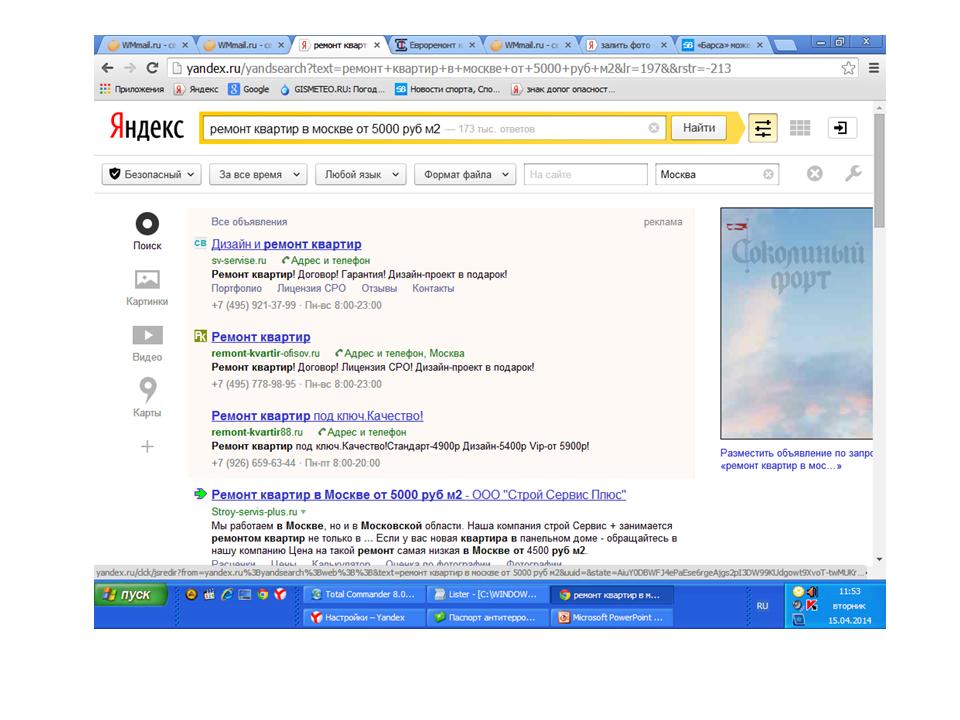The width and height of the screenshot is (960, 720).
Task: Open the Google bookmark
Action: coord(249,89)
